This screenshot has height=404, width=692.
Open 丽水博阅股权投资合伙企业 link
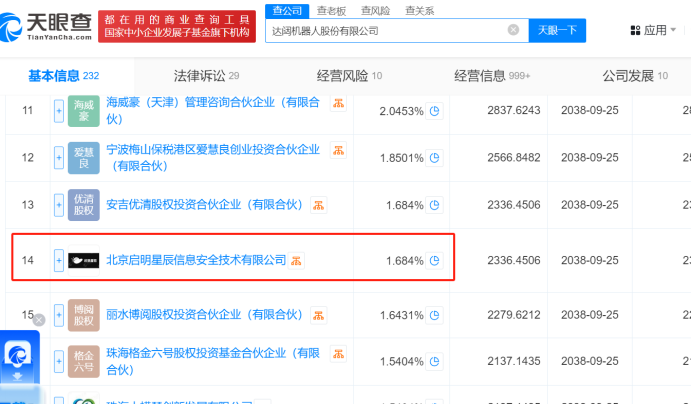click(204, 315)
